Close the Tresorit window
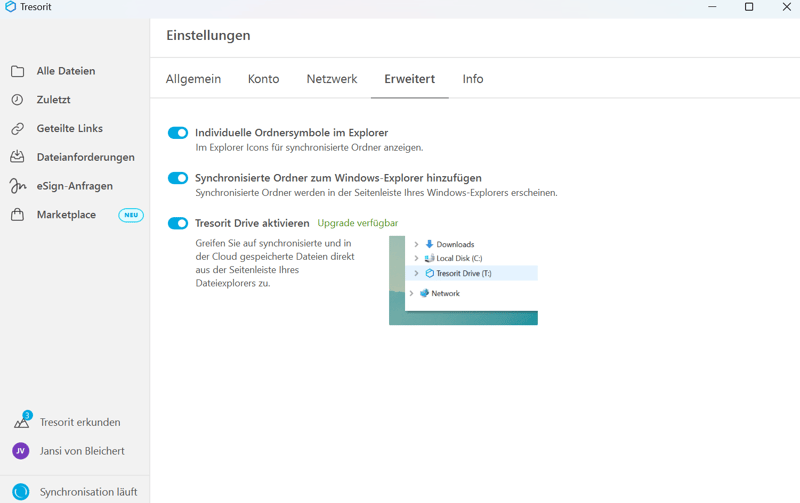The width and height of the screenshot is (800, 503). pos(787,7)
